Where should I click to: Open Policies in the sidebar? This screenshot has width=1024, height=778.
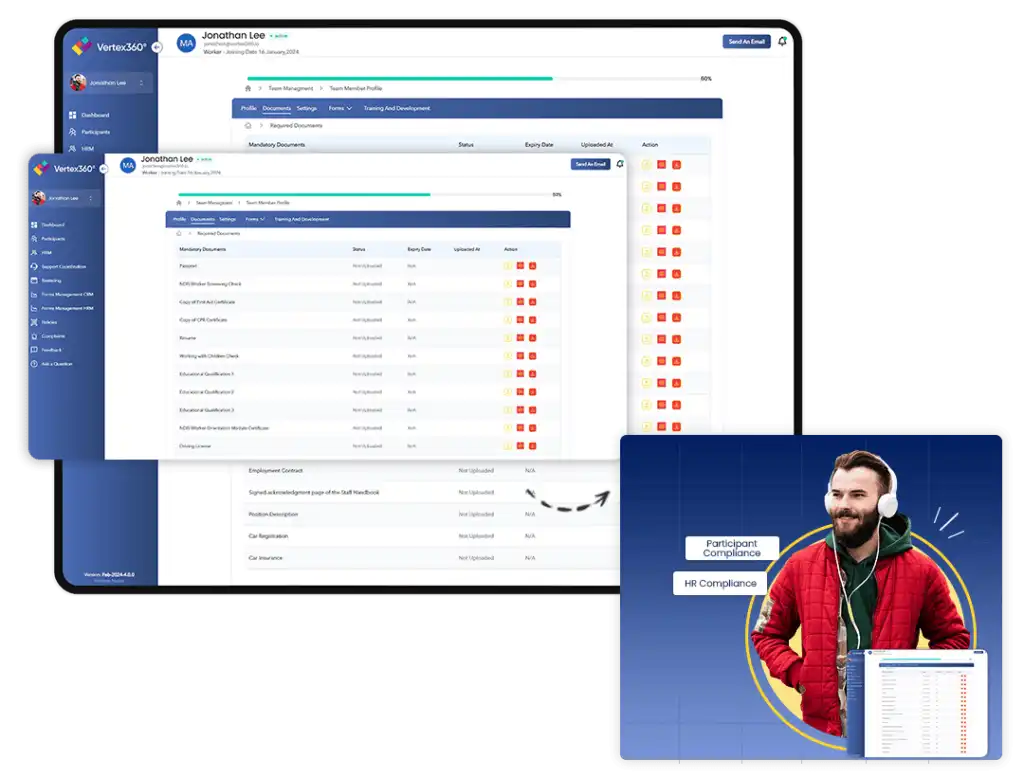(51, 322)
